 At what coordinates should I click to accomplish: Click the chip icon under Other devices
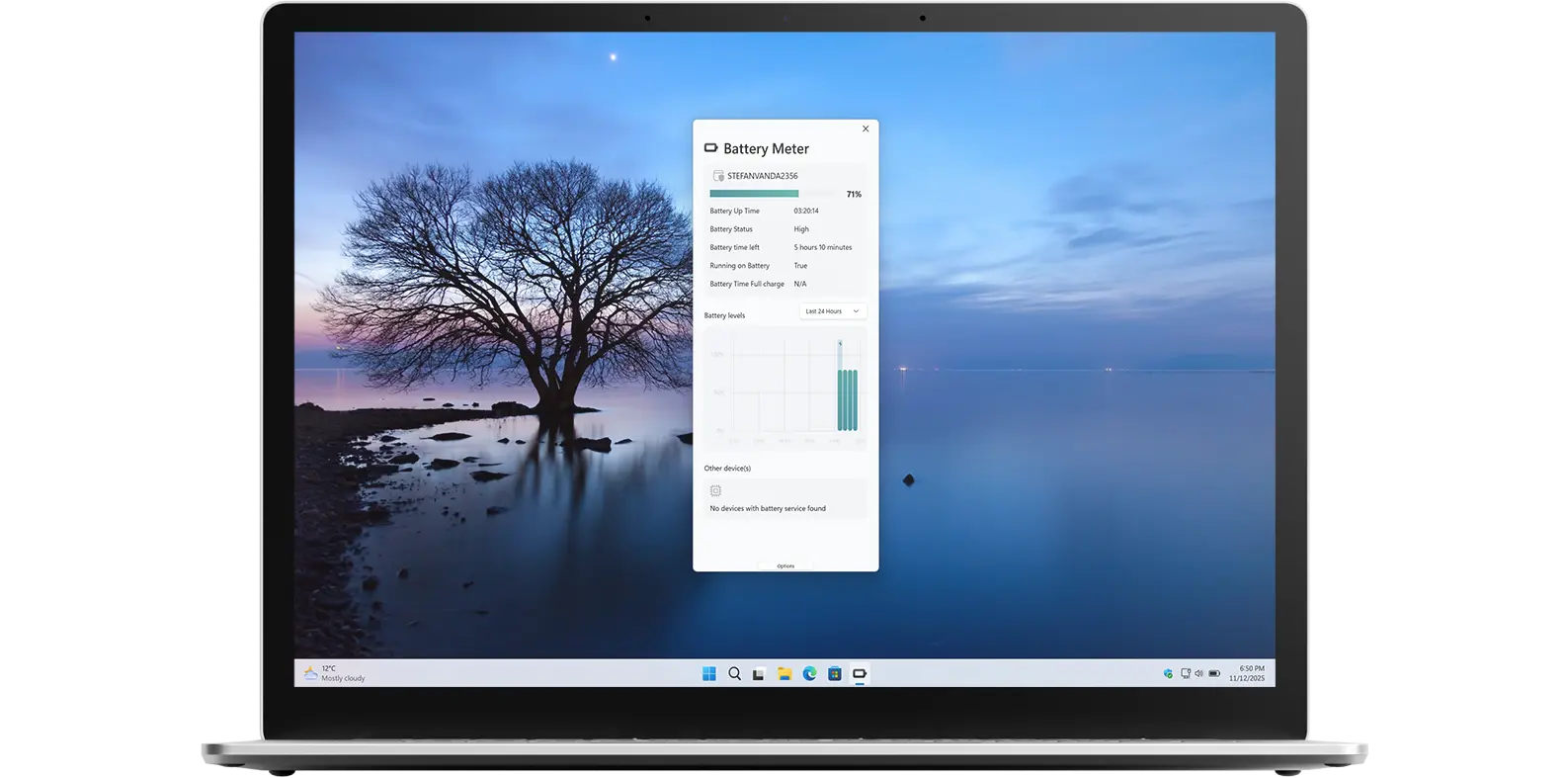(x=715, y=490)
